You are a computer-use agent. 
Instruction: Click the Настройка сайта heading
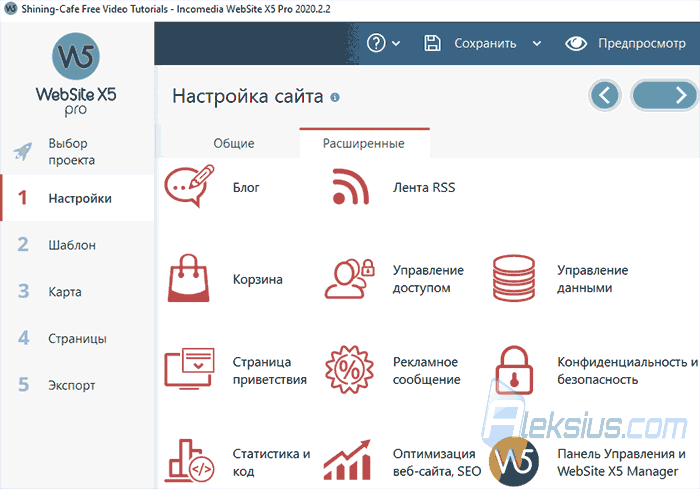tap(248, 96)
